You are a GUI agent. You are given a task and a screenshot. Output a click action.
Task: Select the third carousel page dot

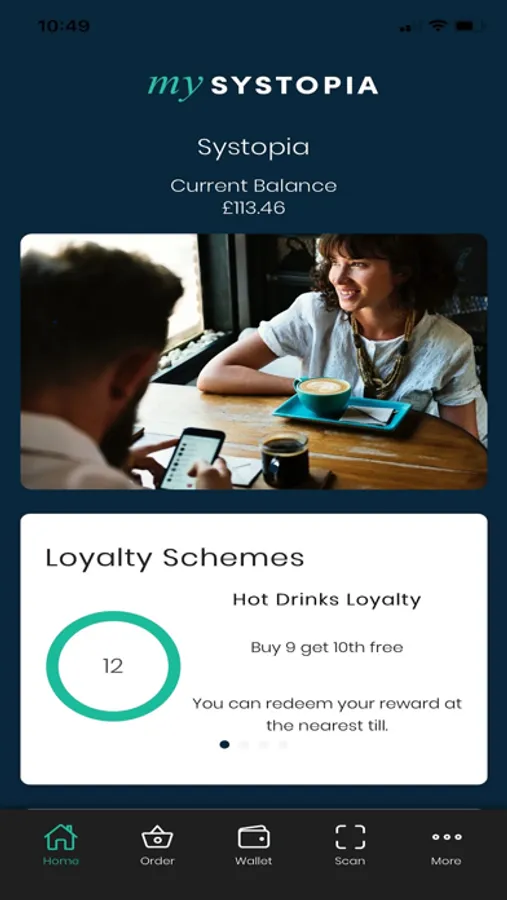click(264, 744)
